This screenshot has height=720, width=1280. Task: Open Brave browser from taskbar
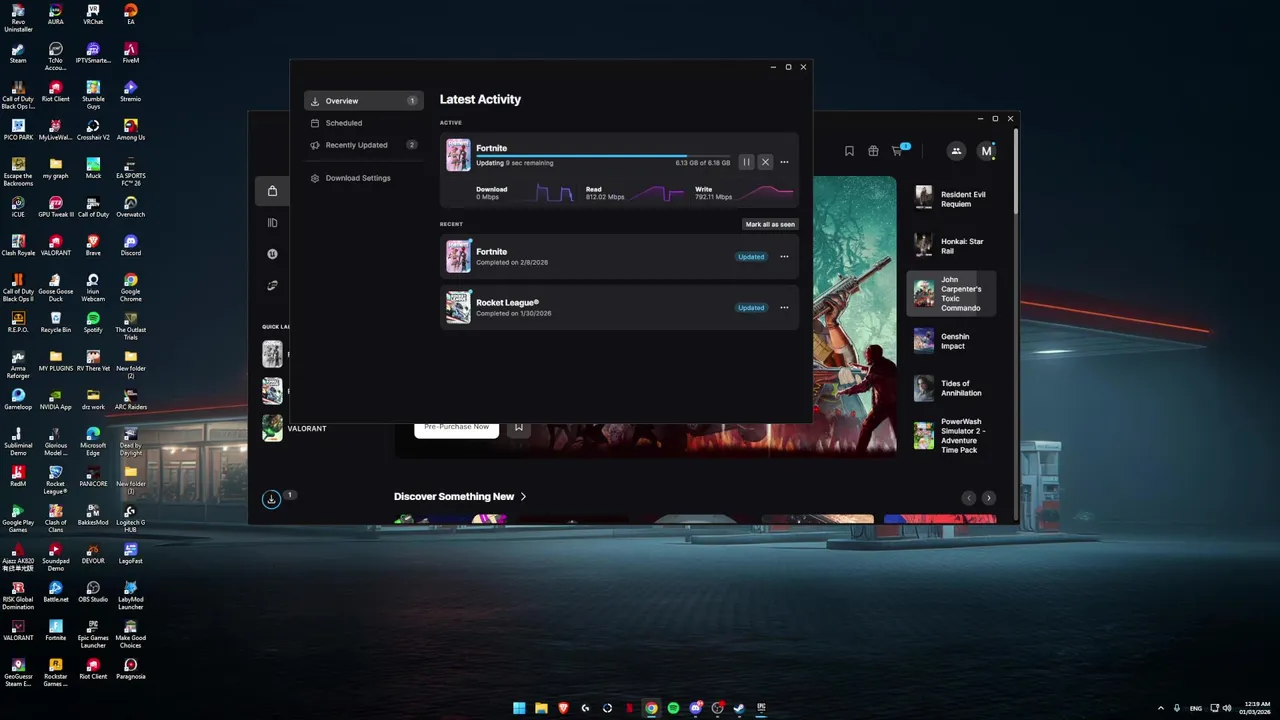(x=563, y=708)
